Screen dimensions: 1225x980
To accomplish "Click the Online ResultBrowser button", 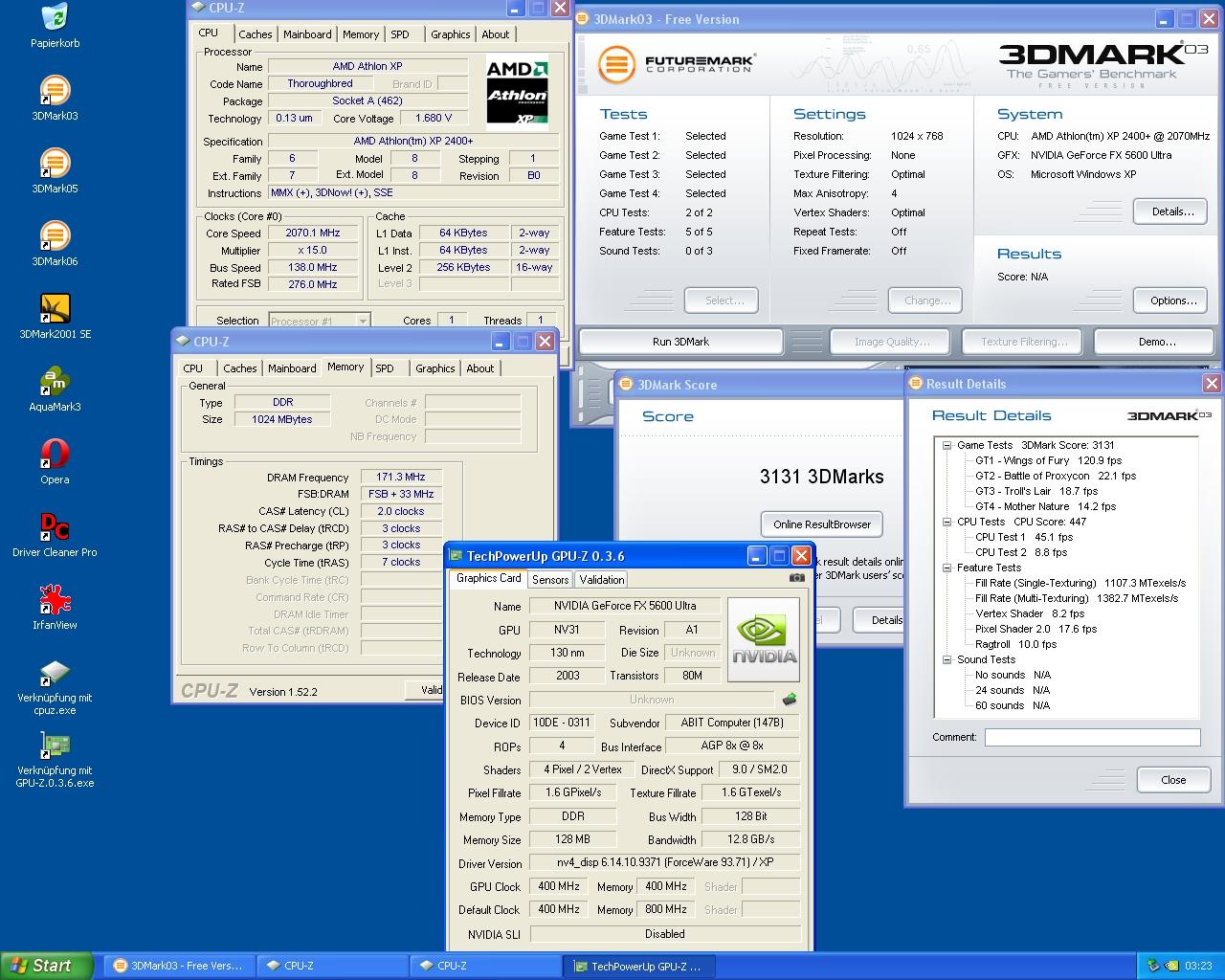I will pos(822,524).
